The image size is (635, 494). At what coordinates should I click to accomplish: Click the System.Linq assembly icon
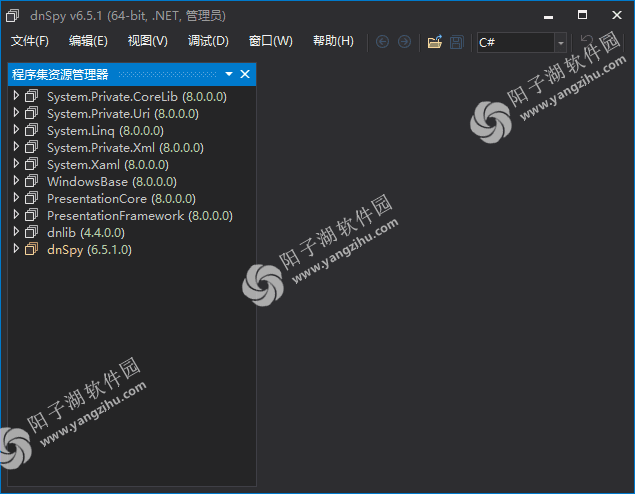32,130
